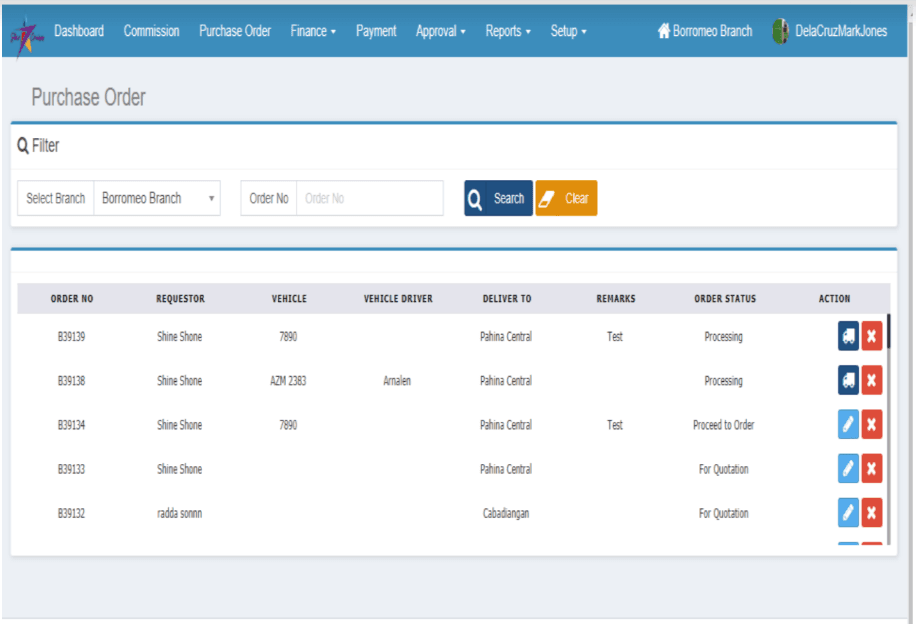This screenshot has height=624, width=916.
Task: Open Purchase Order in the navbar
Action: tap(235, 31)
